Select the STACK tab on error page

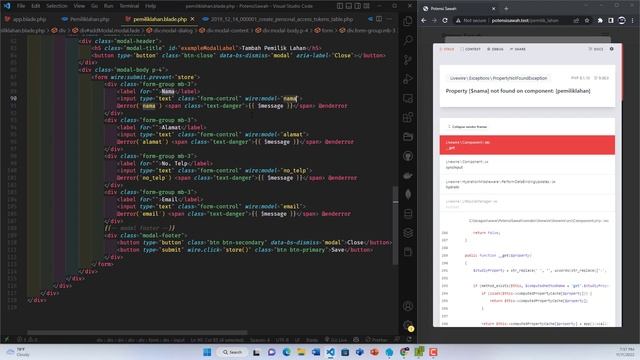(447, 49)
